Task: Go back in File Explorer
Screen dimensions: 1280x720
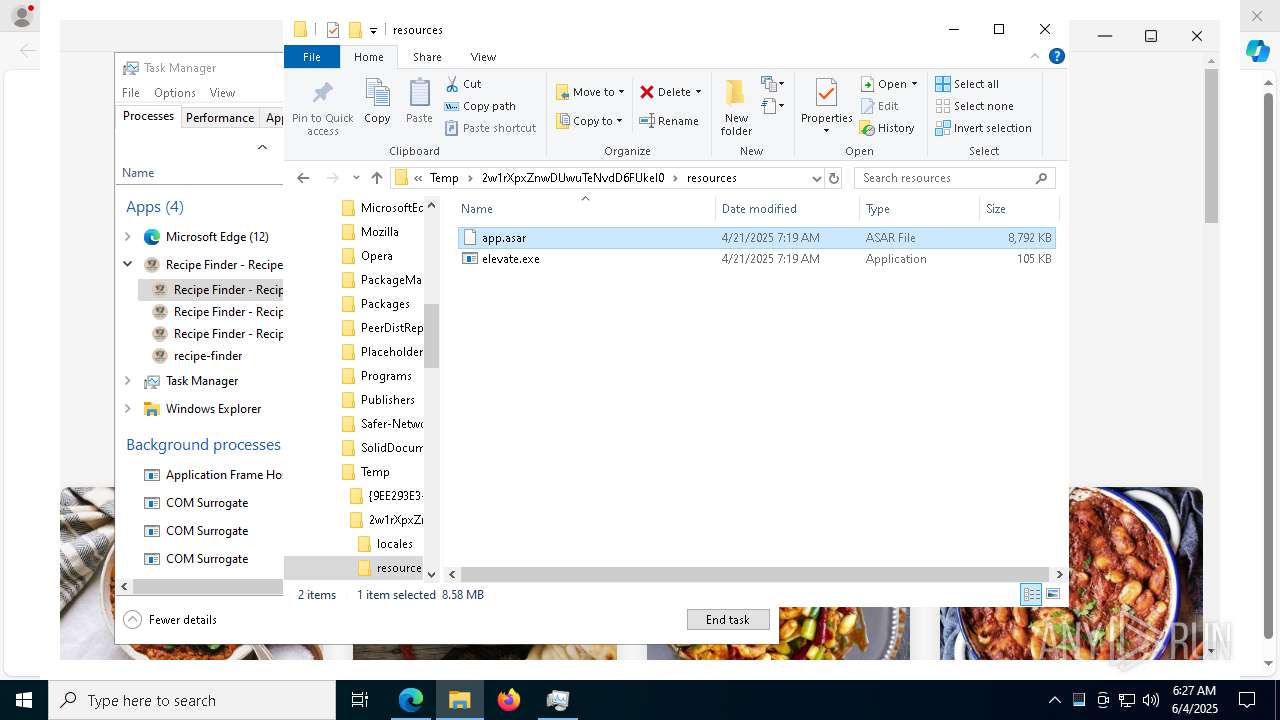Action: coord(303,178)
